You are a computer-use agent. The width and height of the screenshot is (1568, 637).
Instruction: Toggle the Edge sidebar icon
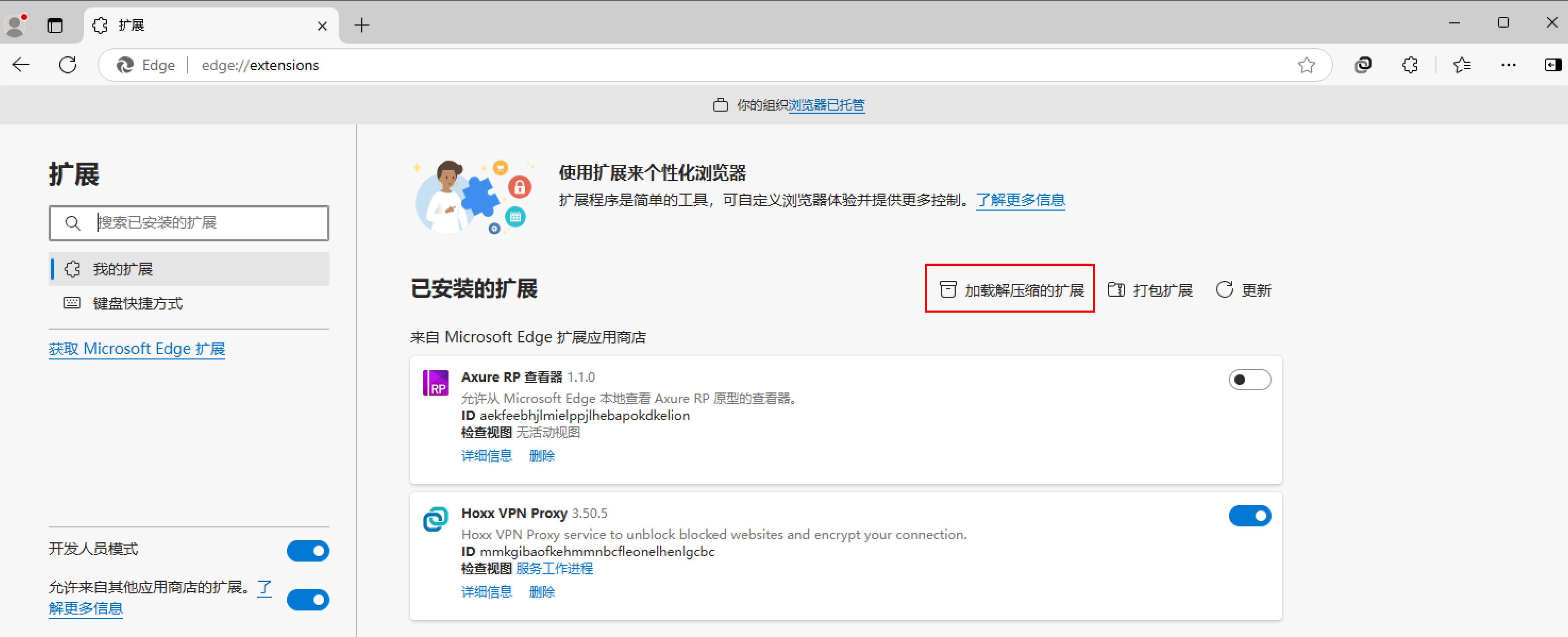coord(1553,65)
